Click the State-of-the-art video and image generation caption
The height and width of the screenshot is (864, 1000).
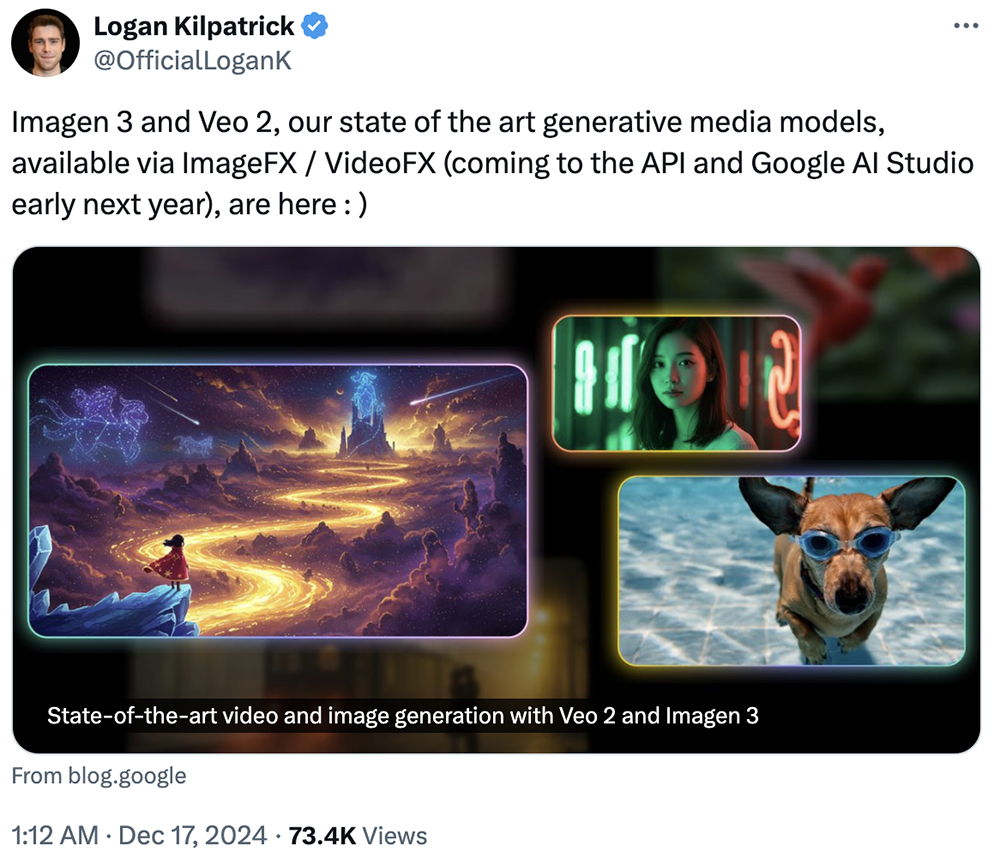pyautogui.click(x=402, y=715)
